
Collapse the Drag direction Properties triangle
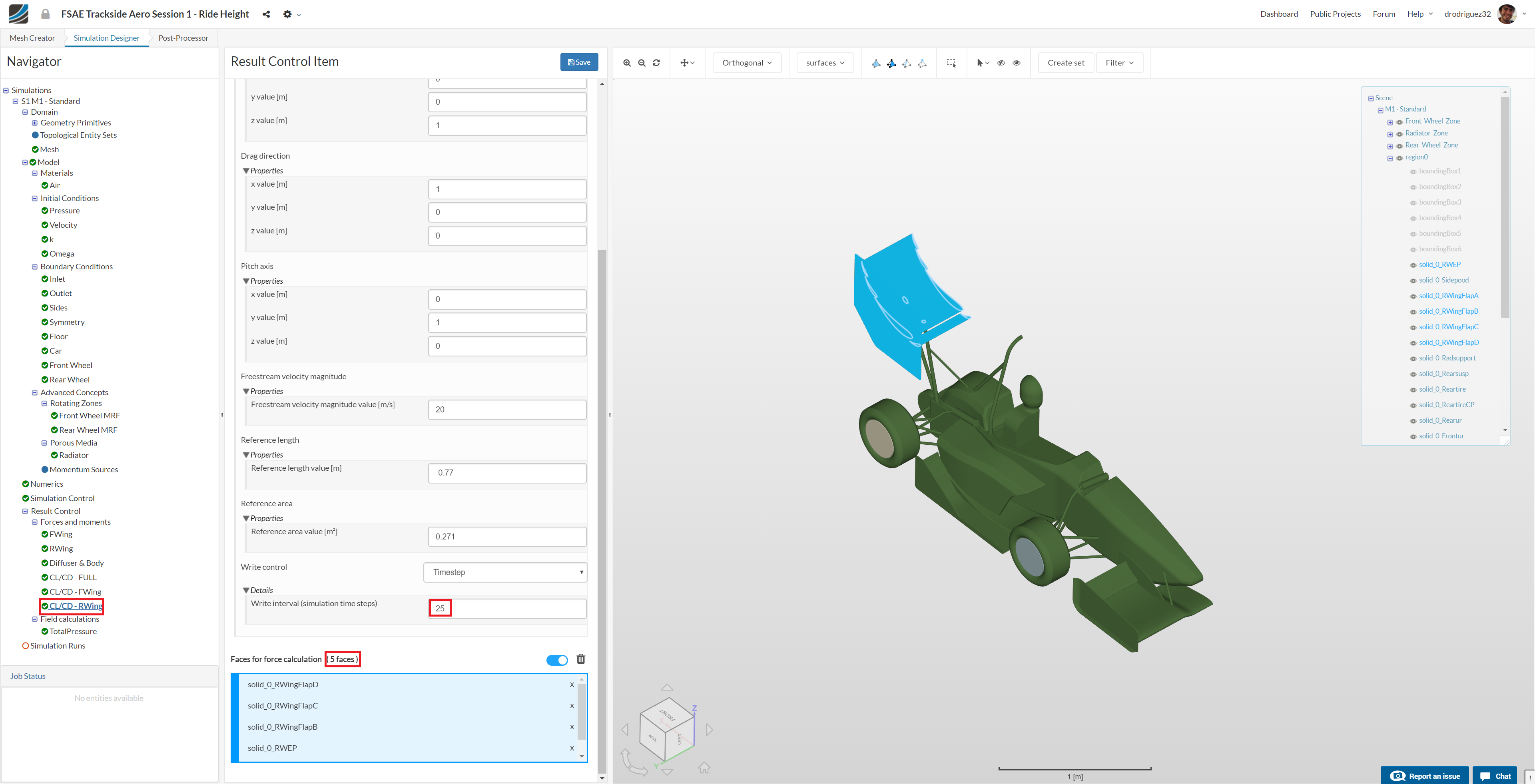(x=246, y=171)
